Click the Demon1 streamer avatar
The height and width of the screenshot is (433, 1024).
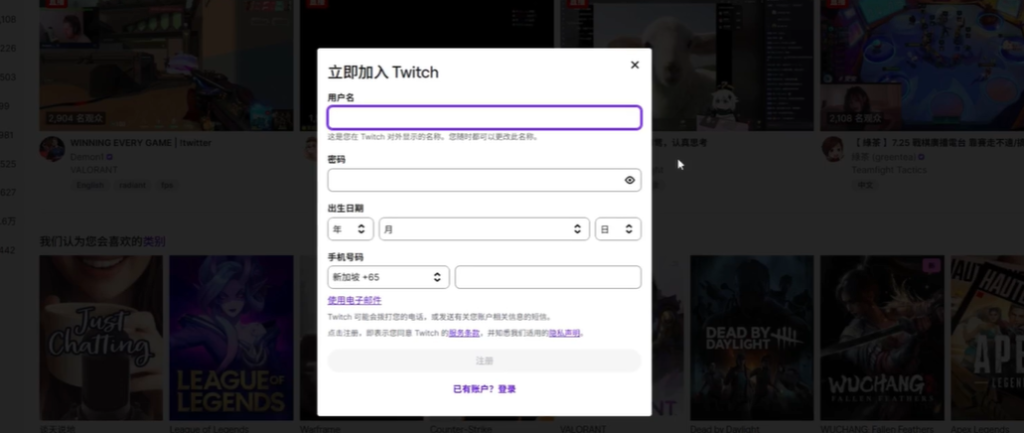pos(52,149)
